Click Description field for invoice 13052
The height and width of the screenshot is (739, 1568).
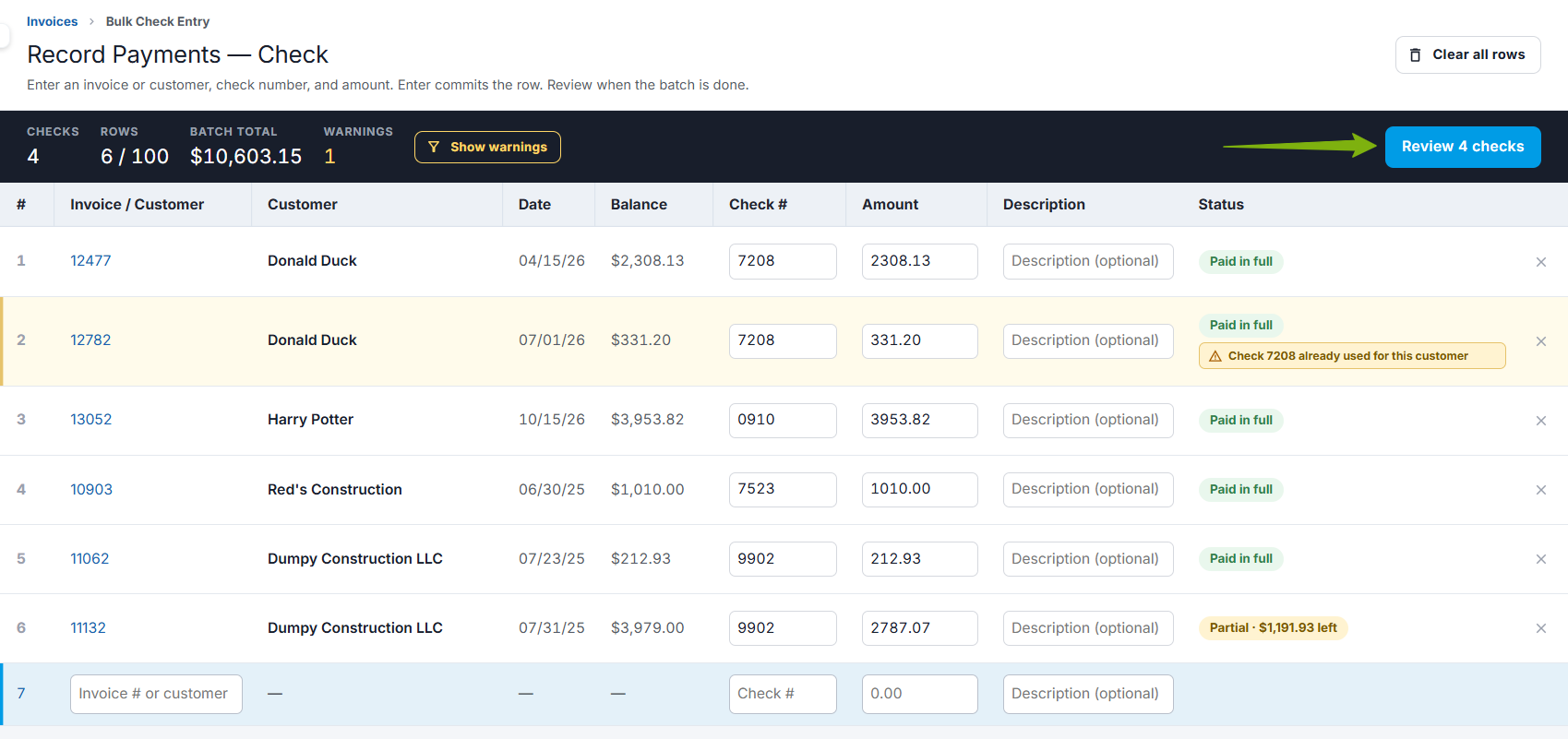click(1088, 420)
